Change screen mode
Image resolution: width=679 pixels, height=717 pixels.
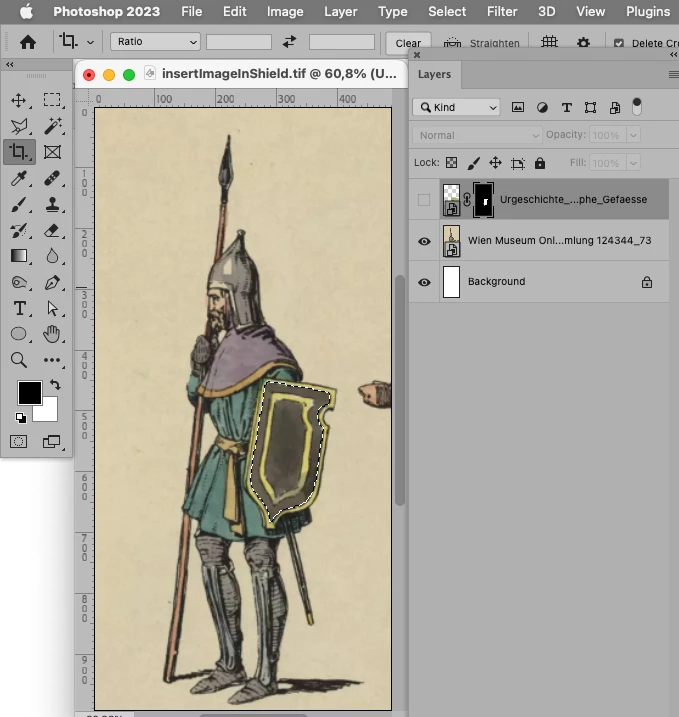click(52, 441)
